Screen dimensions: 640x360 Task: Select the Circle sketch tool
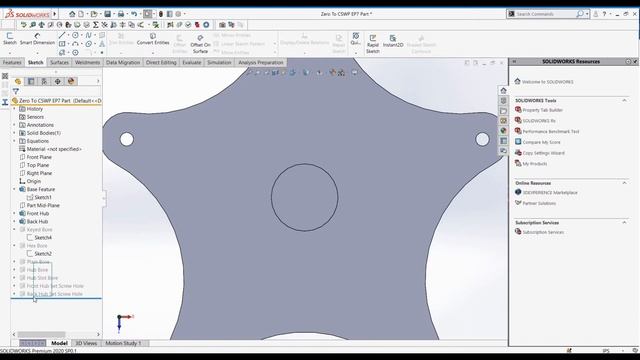click(75, 36)
